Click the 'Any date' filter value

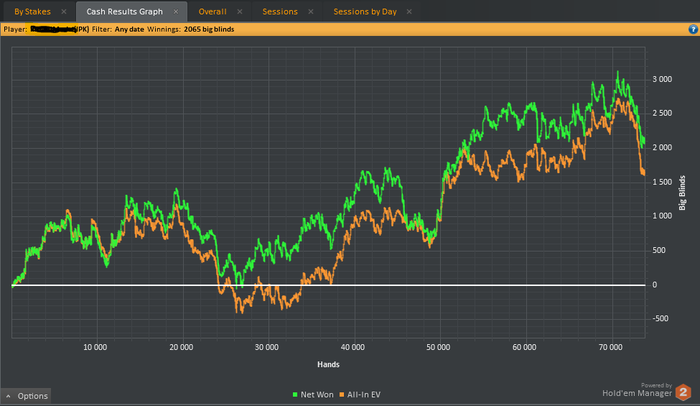(x=129, y=29)
